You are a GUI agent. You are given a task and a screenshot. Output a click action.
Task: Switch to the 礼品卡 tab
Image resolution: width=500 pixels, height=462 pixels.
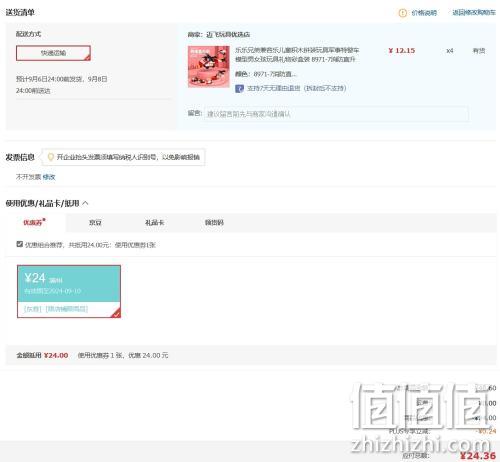[x=154, y=222]
